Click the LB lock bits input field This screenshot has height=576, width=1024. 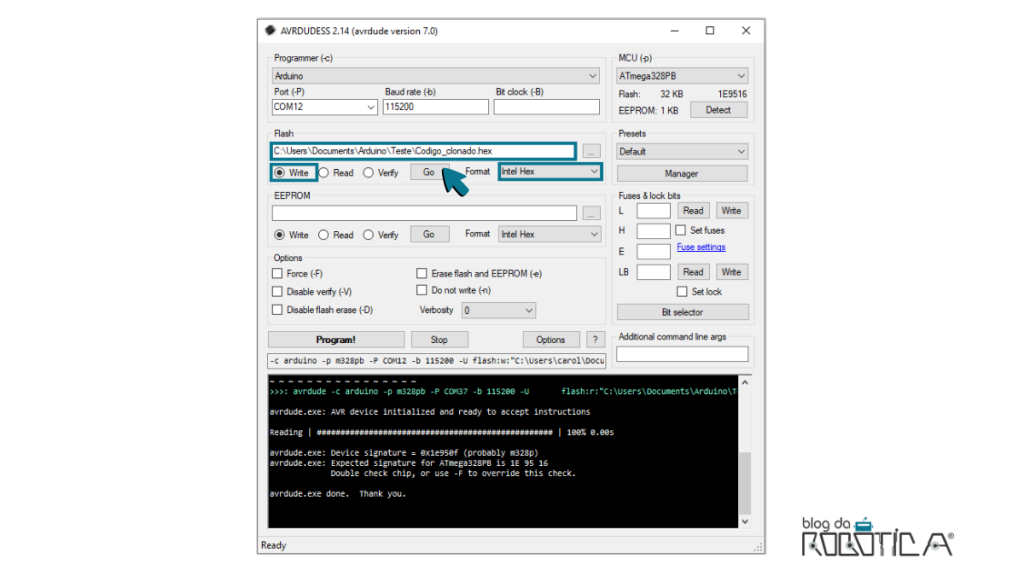click(x=653, y=272)
